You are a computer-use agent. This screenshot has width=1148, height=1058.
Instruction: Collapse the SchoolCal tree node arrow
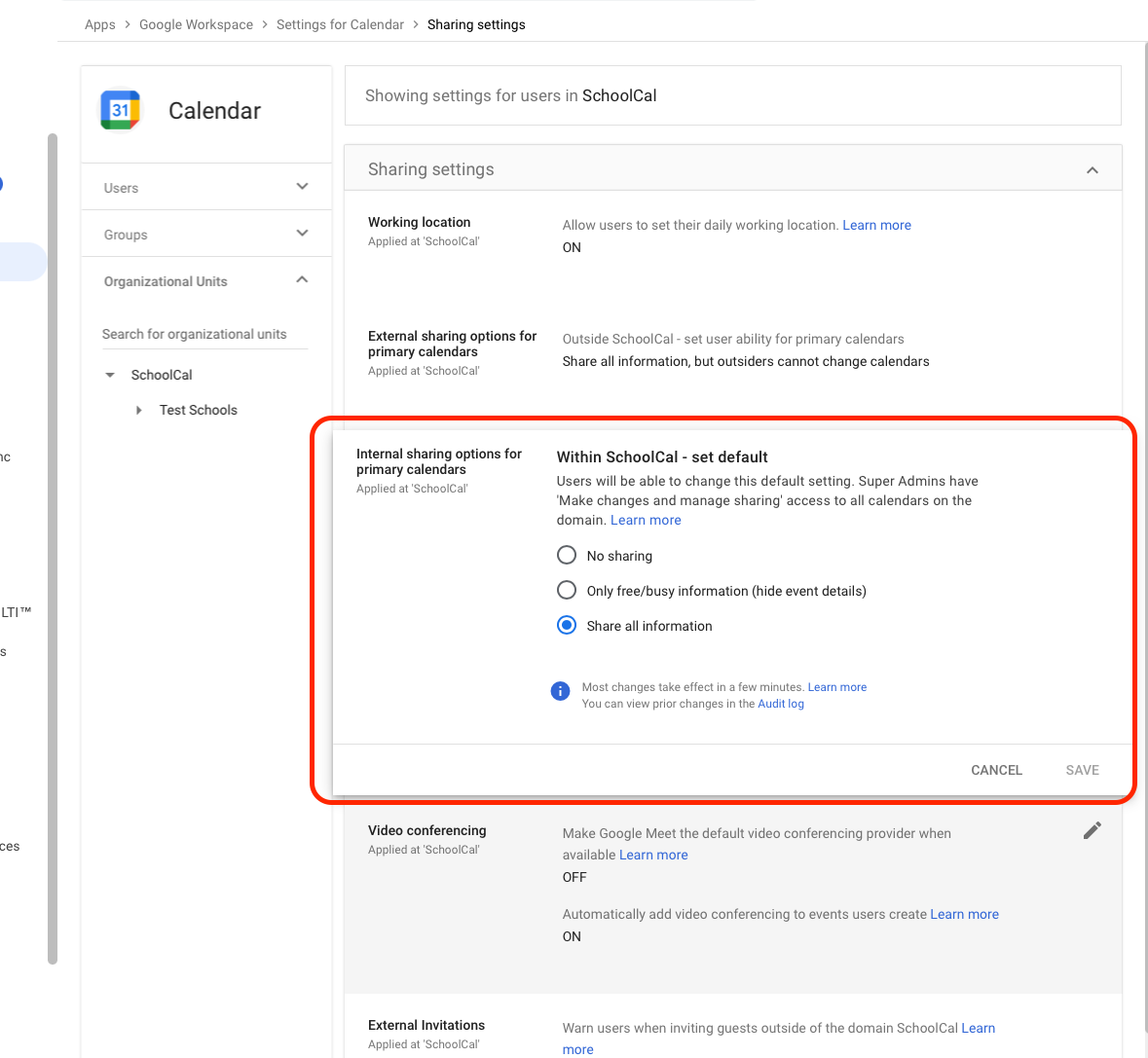(110, 375)
